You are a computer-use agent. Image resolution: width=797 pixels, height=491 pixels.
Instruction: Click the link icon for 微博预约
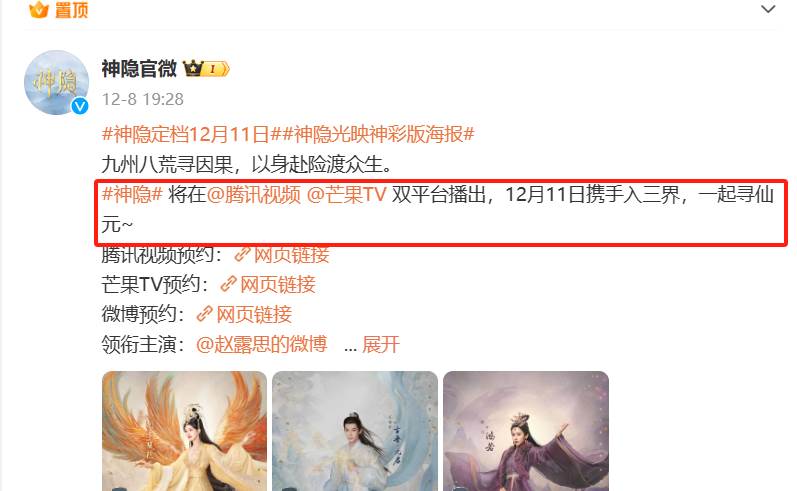click(x=205, y=314)
